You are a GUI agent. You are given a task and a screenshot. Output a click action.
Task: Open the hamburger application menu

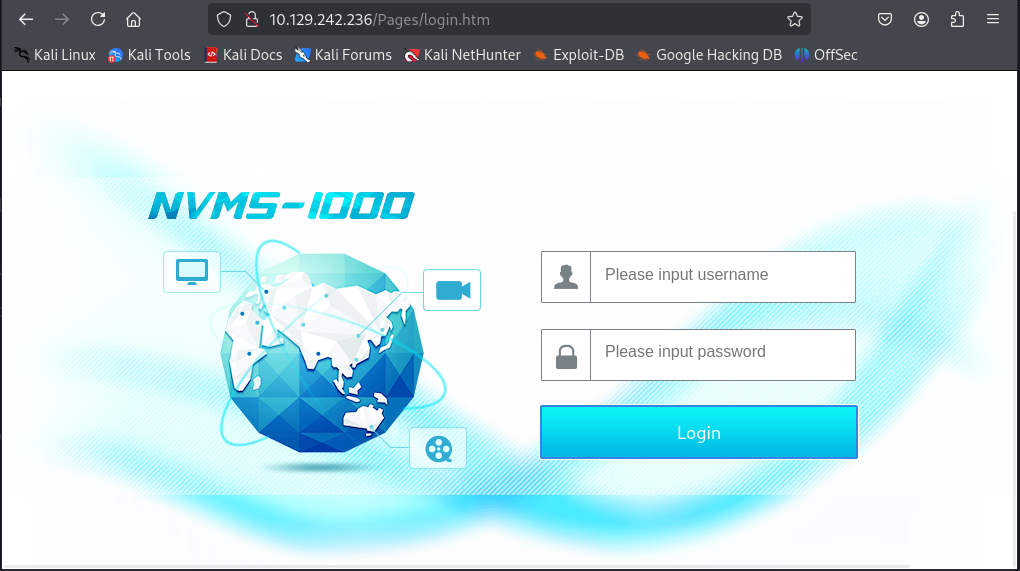(x=993, y=20)
